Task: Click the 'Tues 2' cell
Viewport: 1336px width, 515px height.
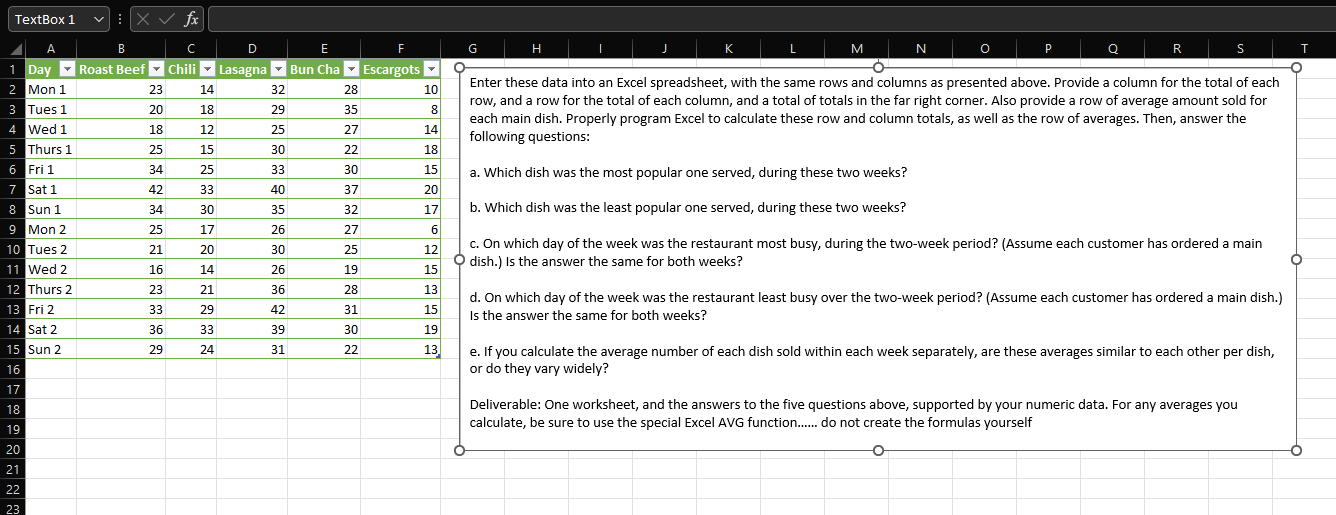Action: coord(50,249)
